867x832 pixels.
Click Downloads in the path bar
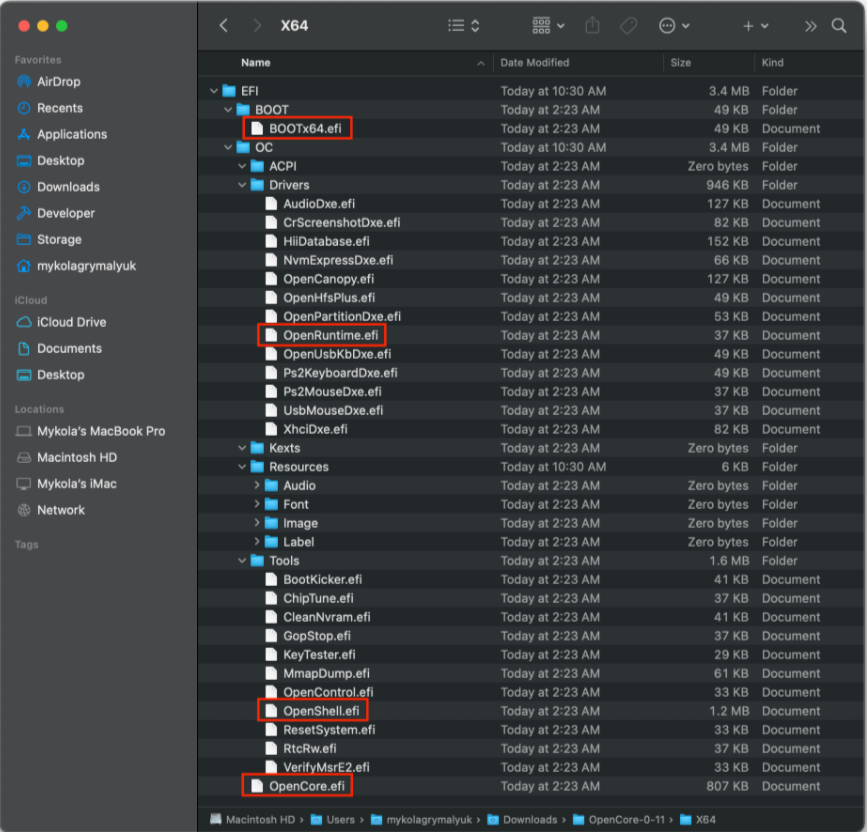[529, 819]
